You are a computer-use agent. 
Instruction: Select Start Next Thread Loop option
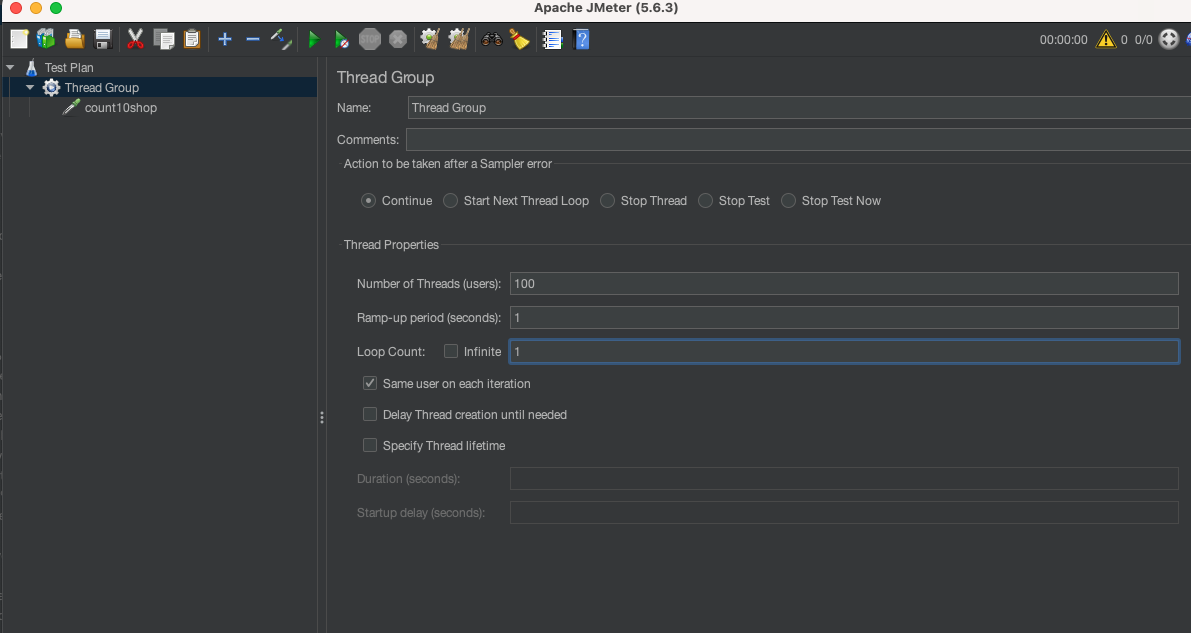click(x=450, y=201)
